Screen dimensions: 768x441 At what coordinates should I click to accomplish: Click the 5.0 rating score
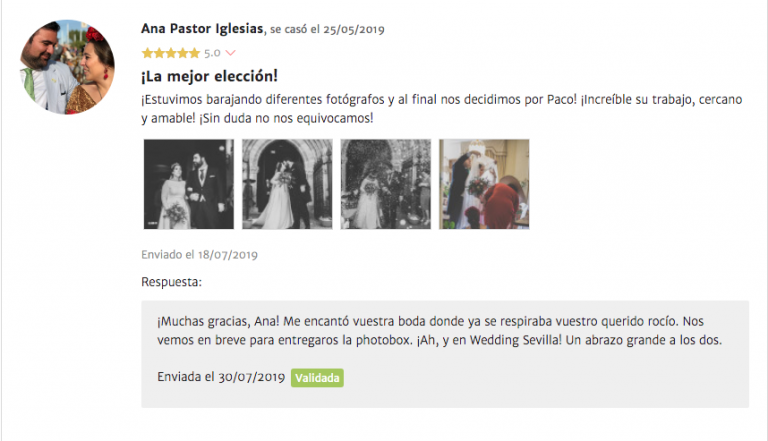212,53
